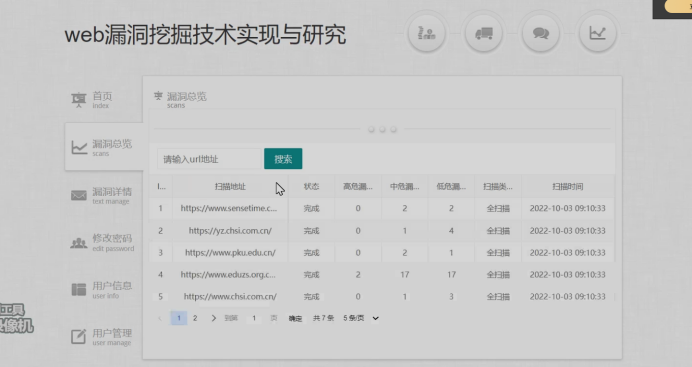This screenshot has height=367, width=692.
Task: Click the first carousel dot indicator
Action: [371, 129]
